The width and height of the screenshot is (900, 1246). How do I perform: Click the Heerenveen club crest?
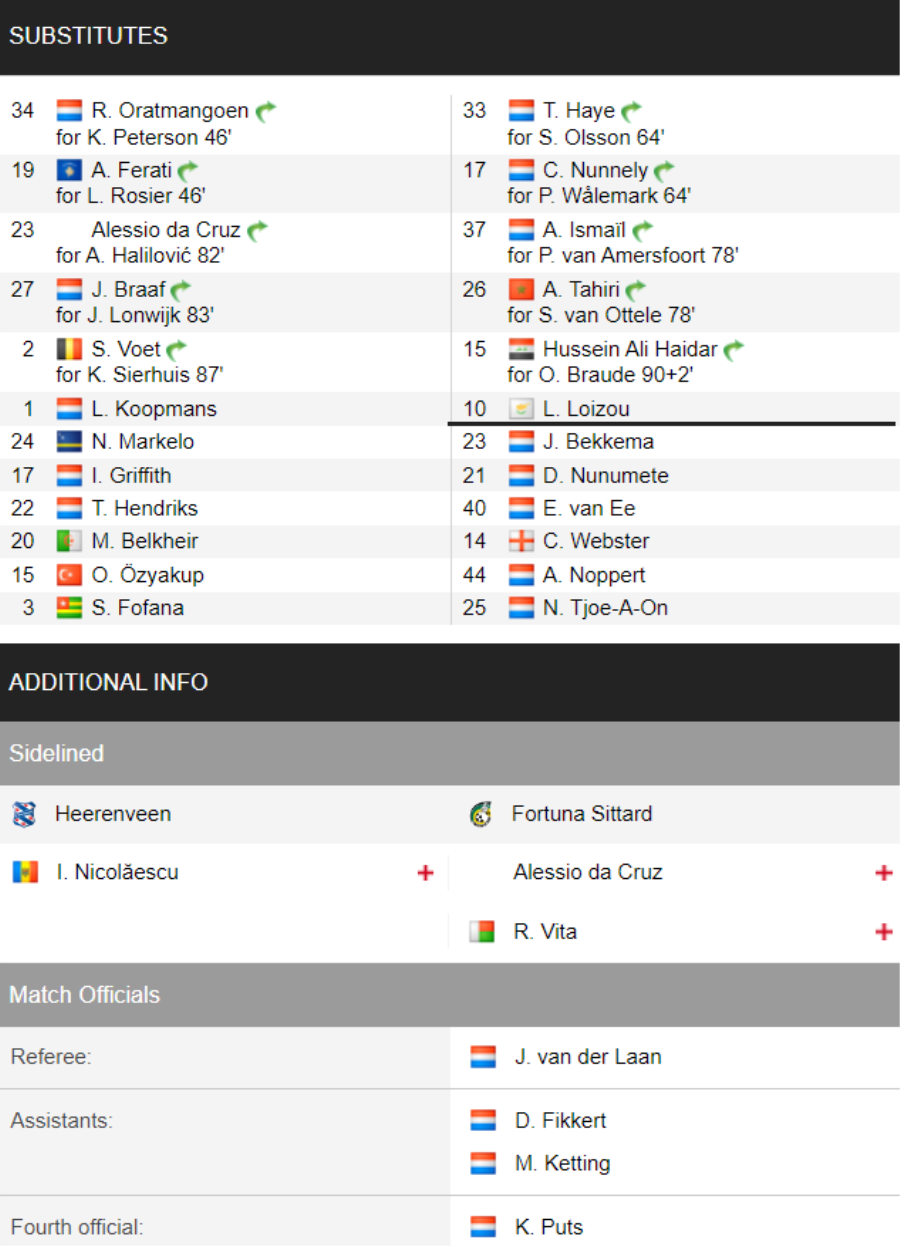tap(24, 814)
